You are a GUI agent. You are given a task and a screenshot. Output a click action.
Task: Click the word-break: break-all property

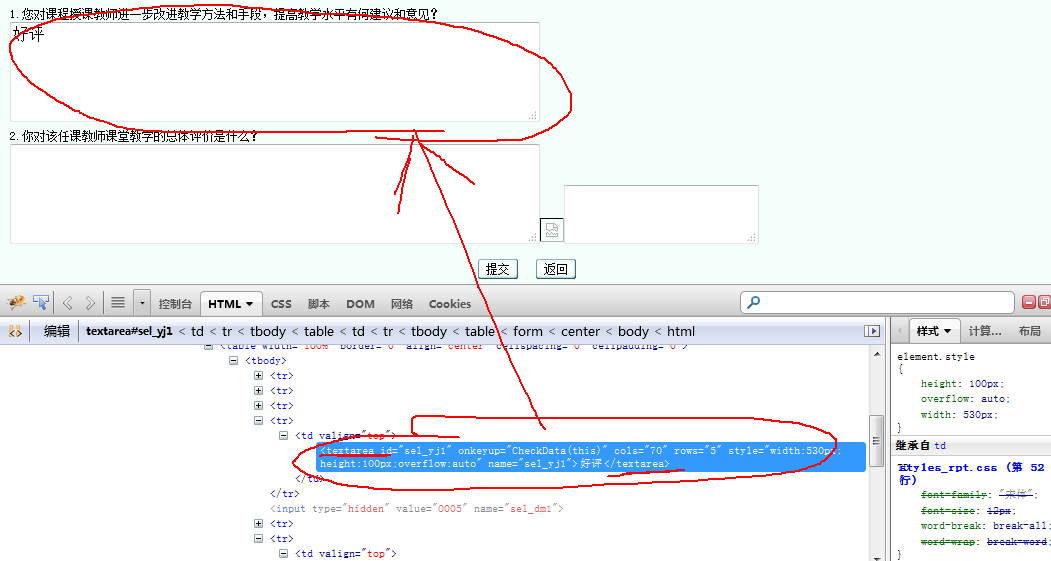pyautogui.click(x=985, y=525)
